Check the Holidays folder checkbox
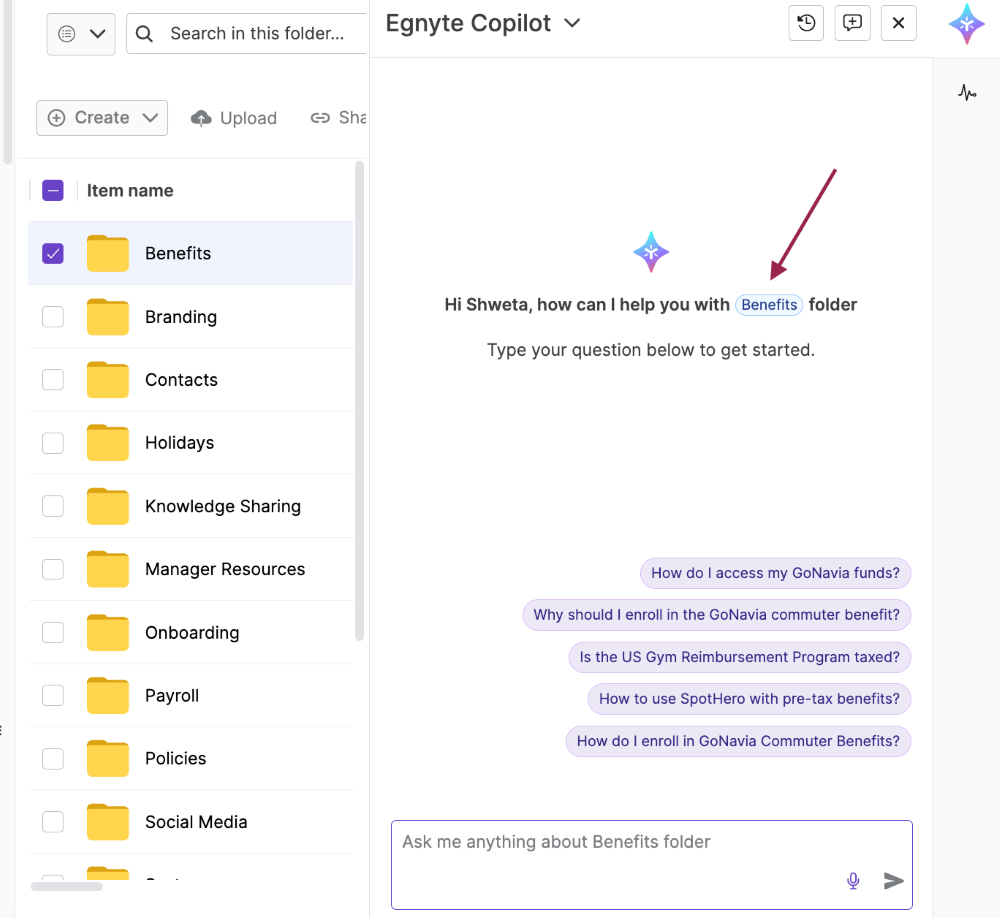Screen dimensions: 1000x918 (x=53, y=443)
